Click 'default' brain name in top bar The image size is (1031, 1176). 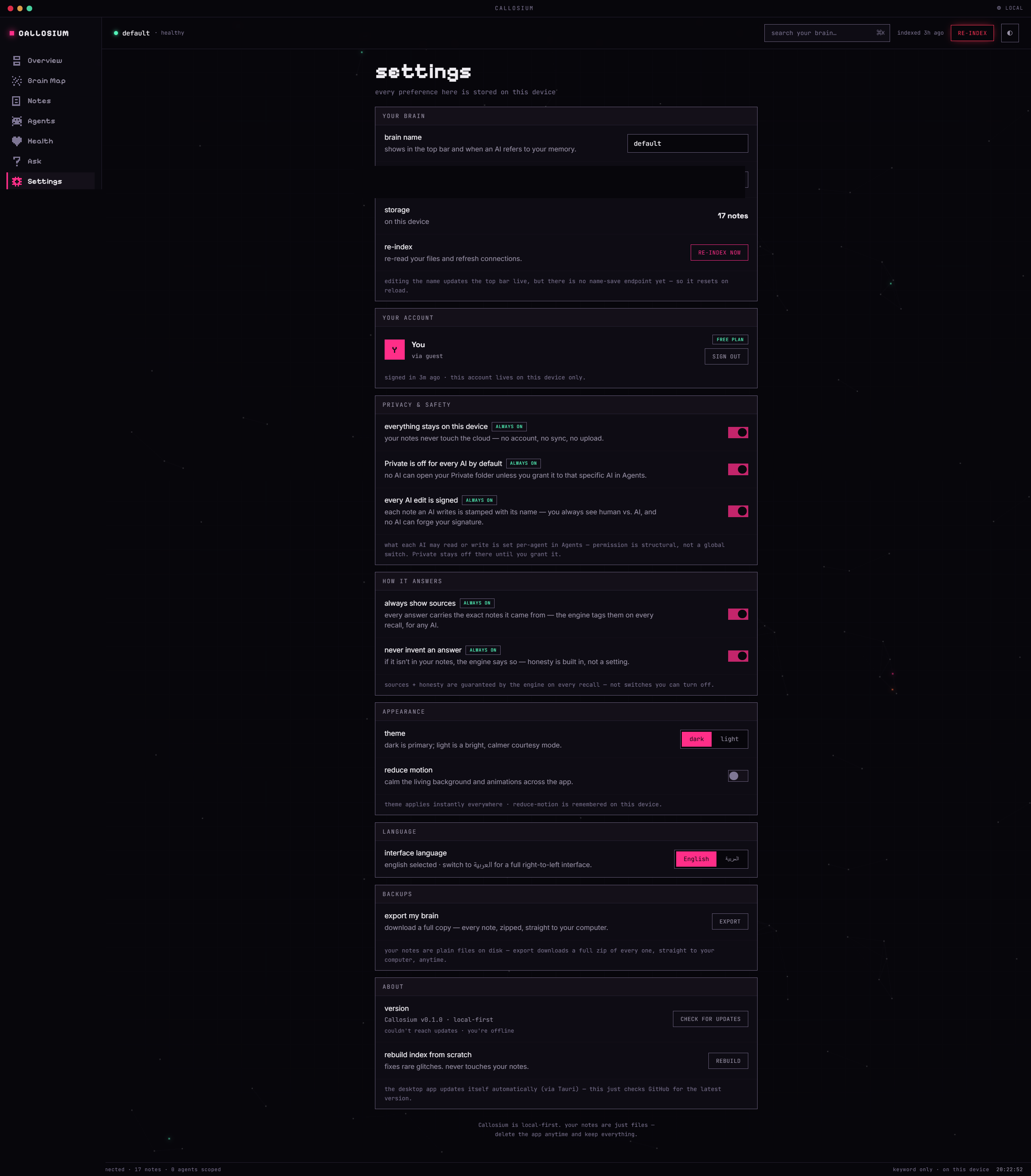tap(136, 33)
